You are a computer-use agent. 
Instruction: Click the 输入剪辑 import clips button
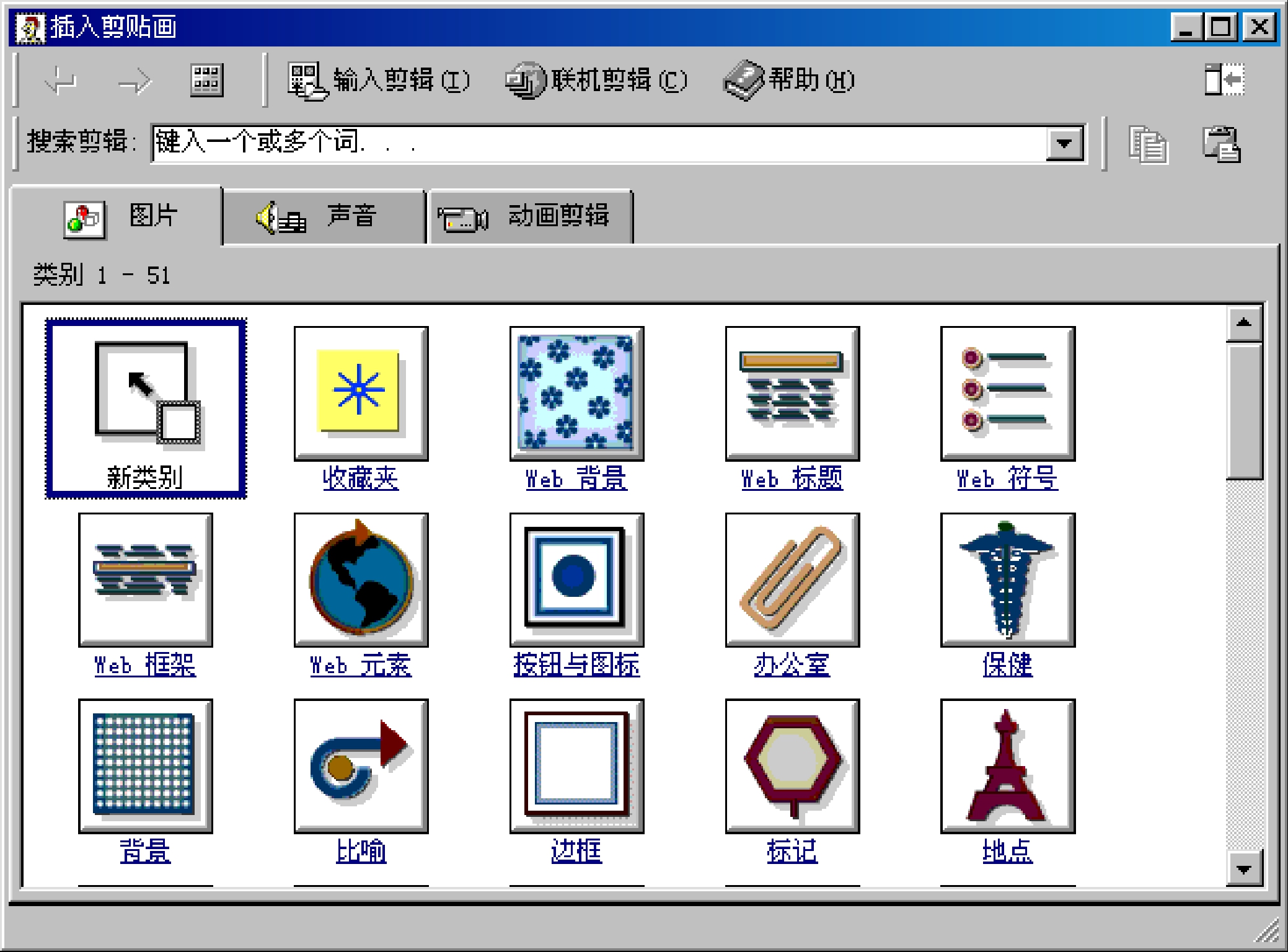[x=379, y=81]
